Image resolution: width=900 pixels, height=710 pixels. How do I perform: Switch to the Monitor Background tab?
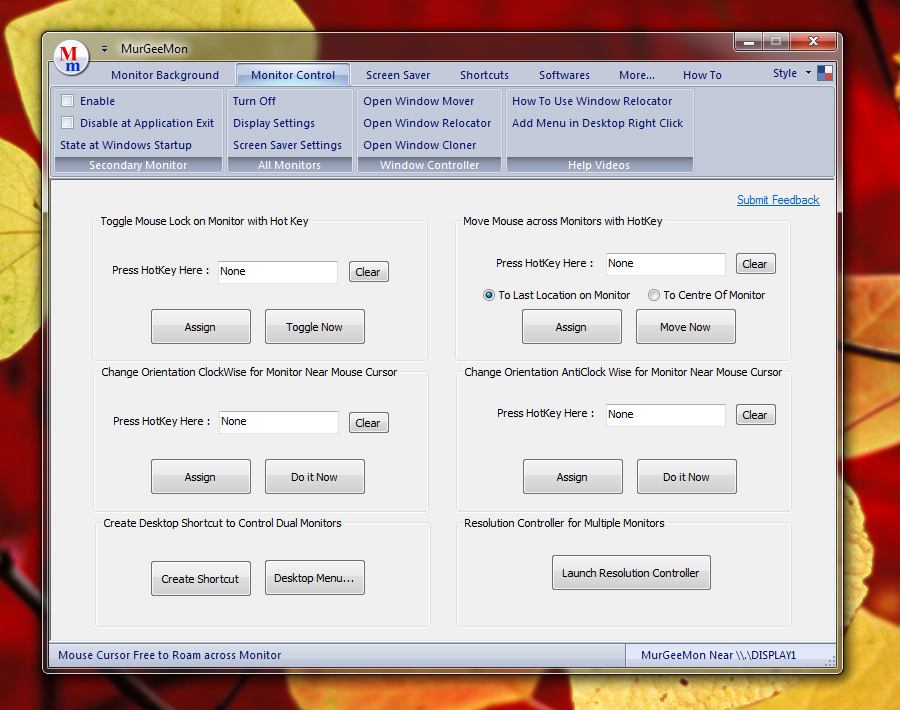click(165, 75)
